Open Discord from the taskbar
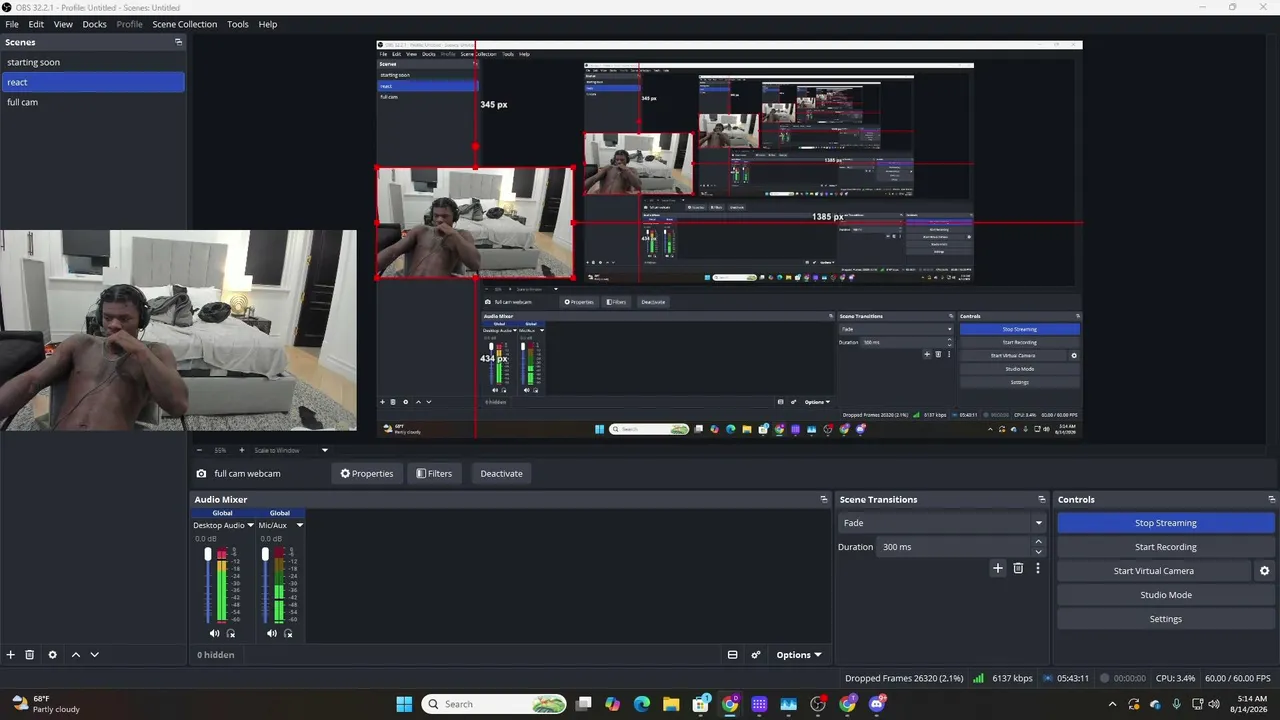The image size is (1280, 720). 878,704
